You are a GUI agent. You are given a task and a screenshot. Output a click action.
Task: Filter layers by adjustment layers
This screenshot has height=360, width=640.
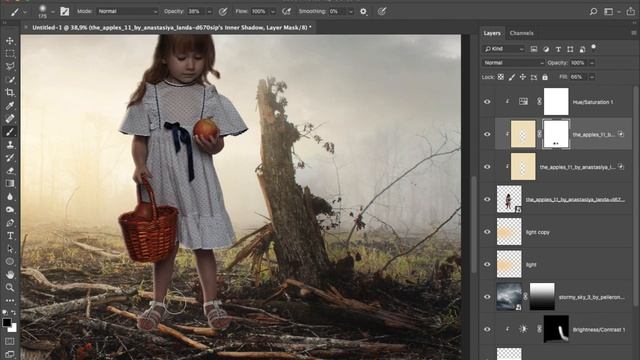[x=546, y=49]
